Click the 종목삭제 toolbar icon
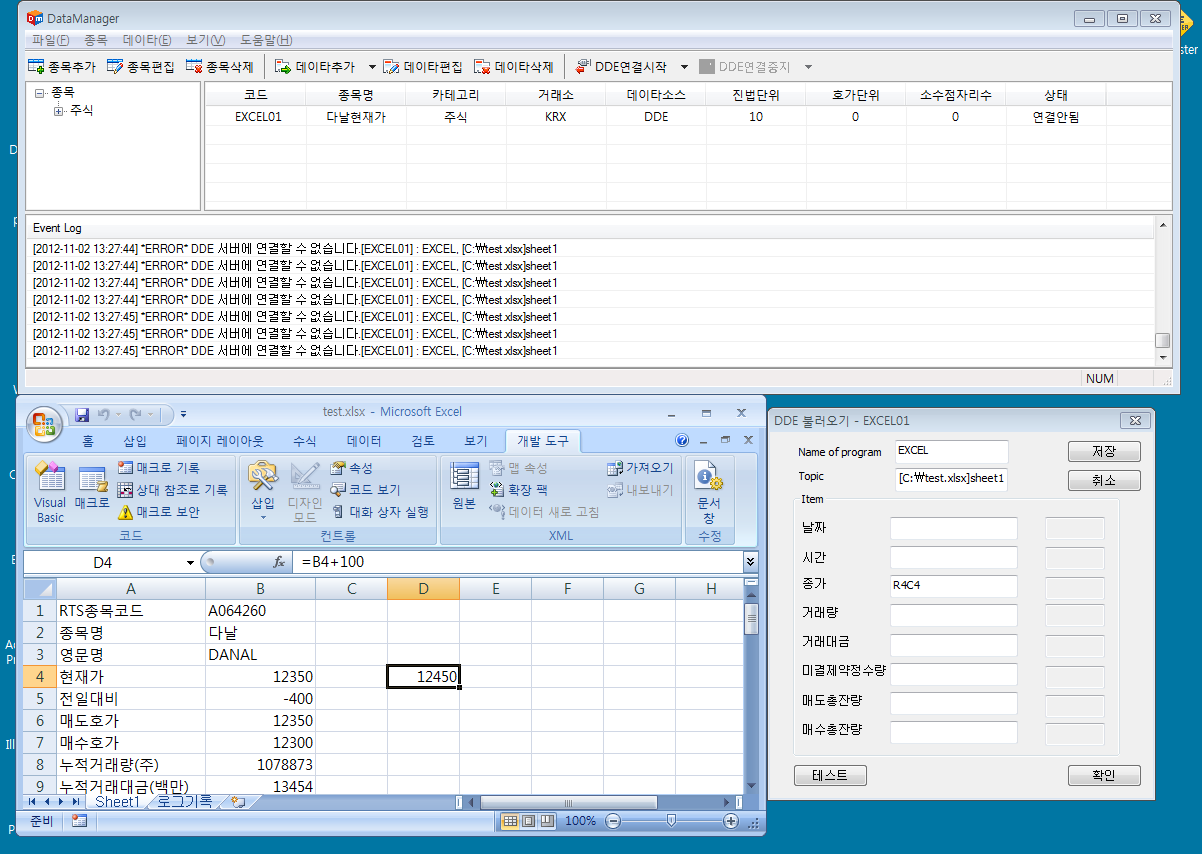Viewport: 1202px width, 854px height. 195,67
